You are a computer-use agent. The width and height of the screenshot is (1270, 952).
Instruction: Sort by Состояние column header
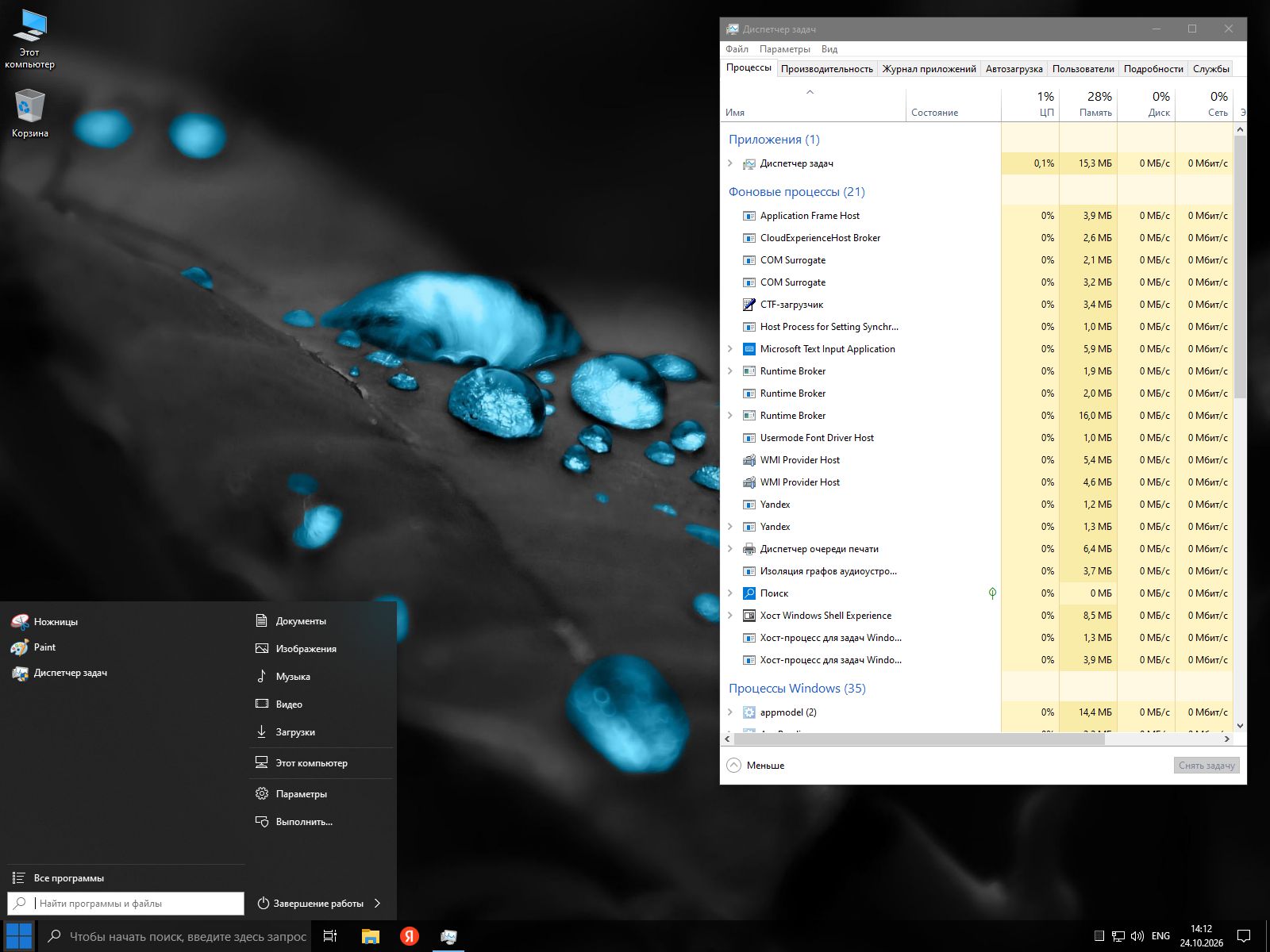953,104
